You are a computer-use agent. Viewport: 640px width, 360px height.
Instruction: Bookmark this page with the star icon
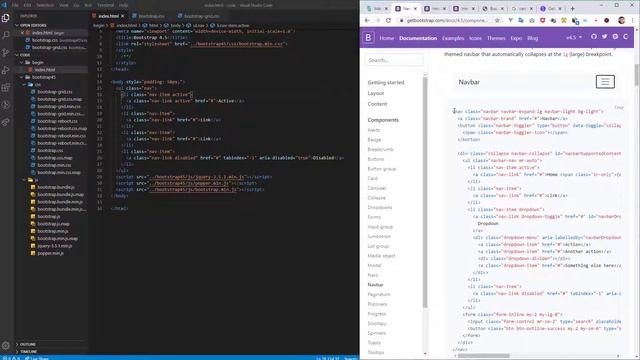(497, 20)
